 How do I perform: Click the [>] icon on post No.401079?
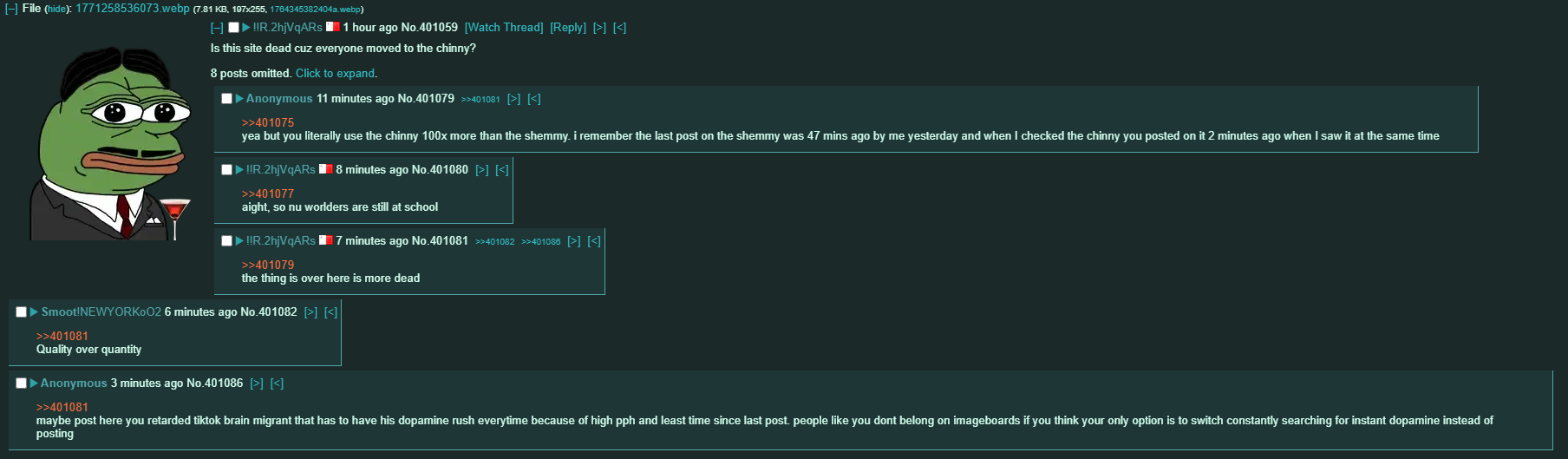[x=513, y=99]
